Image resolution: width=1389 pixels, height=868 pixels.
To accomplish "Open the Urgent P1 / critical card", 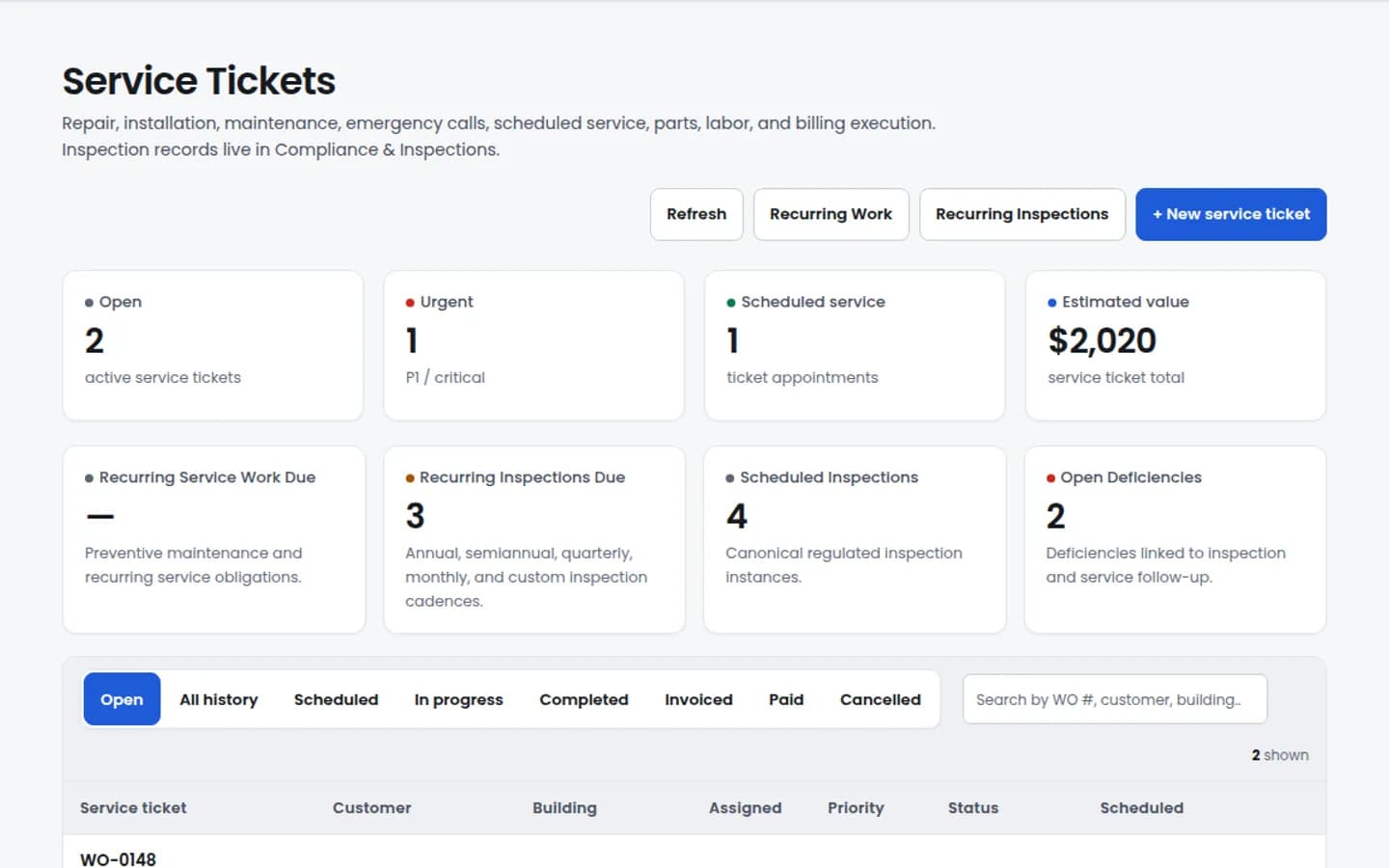I will tap(533, 345).
